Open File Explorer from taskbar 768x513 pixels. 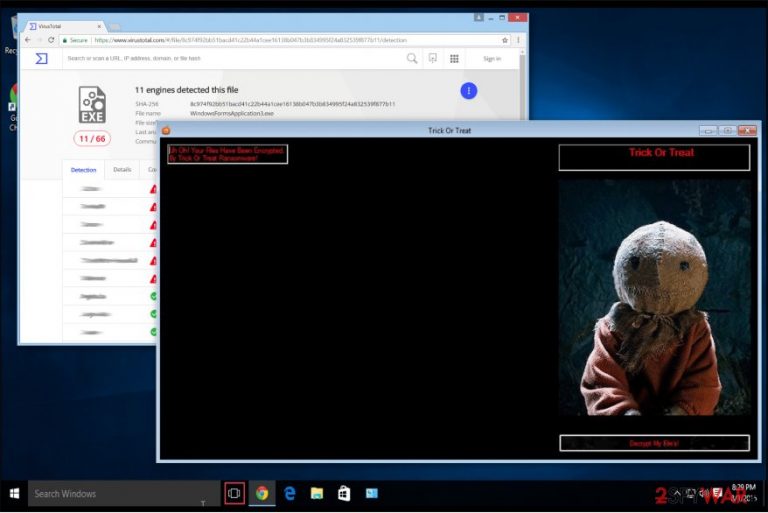(317, 493)
